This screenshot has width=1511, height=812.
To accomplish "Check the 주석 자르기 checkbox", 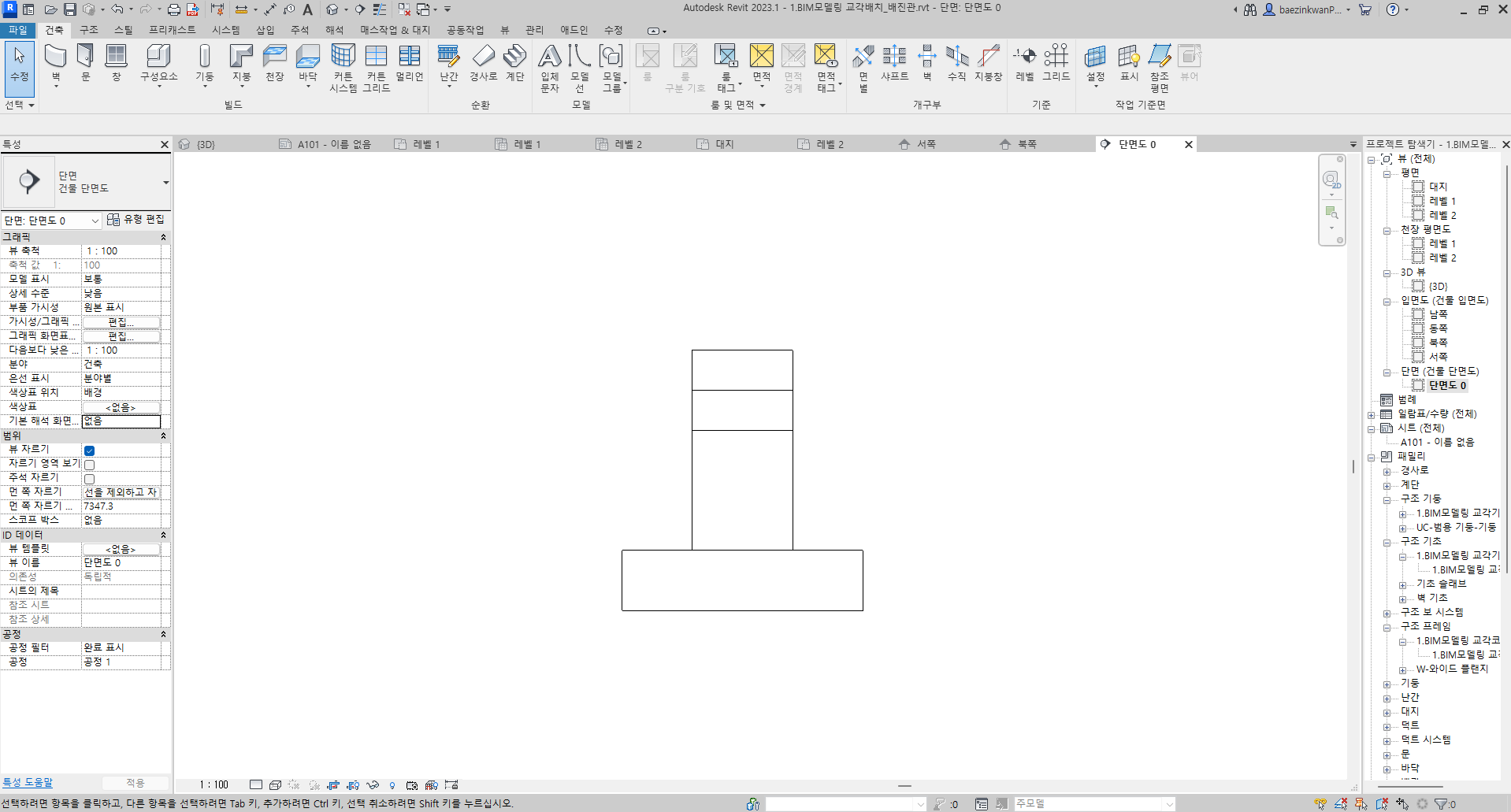I will point(90,479).
